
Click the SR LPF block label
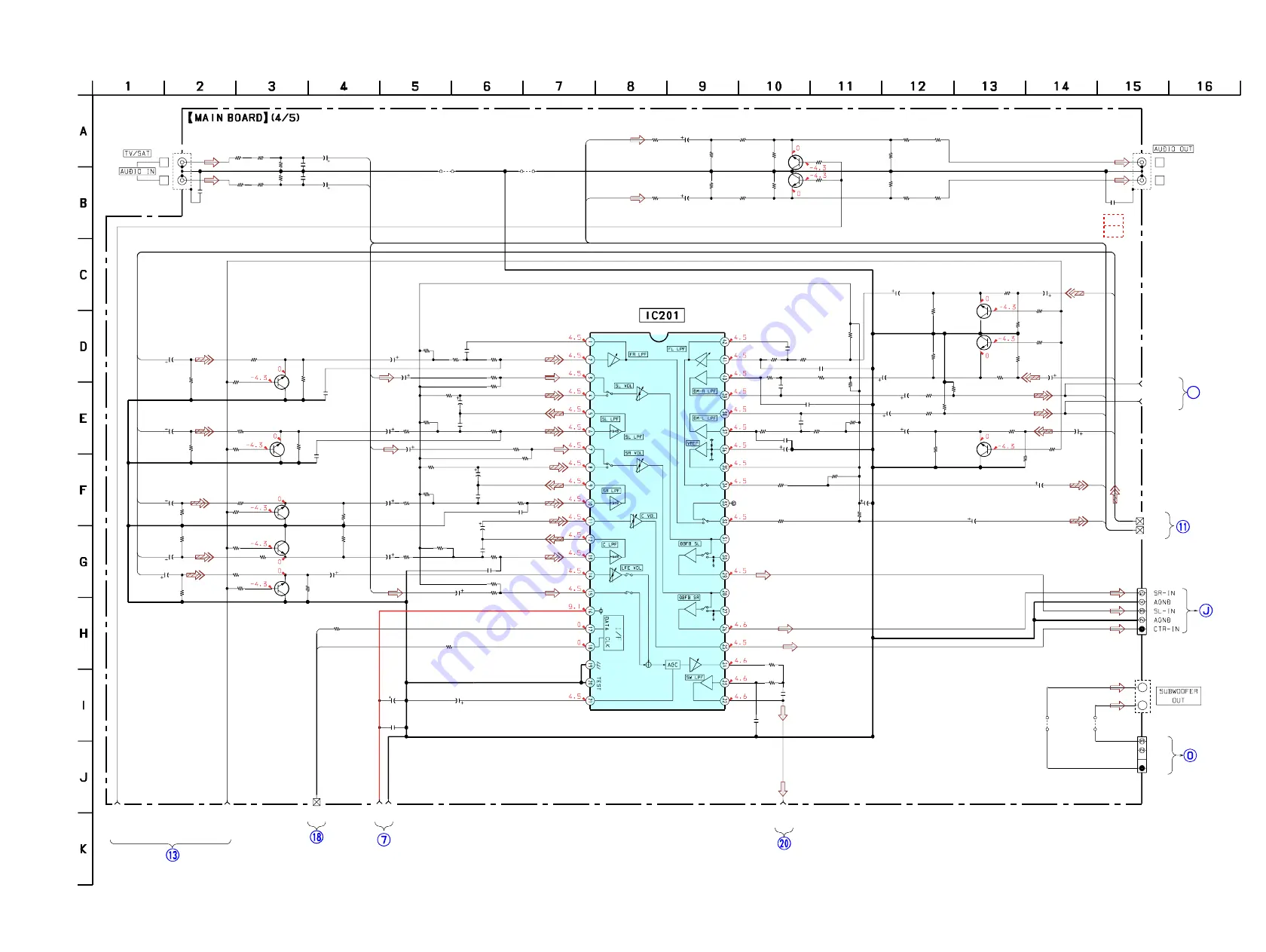tap(611, 491)
